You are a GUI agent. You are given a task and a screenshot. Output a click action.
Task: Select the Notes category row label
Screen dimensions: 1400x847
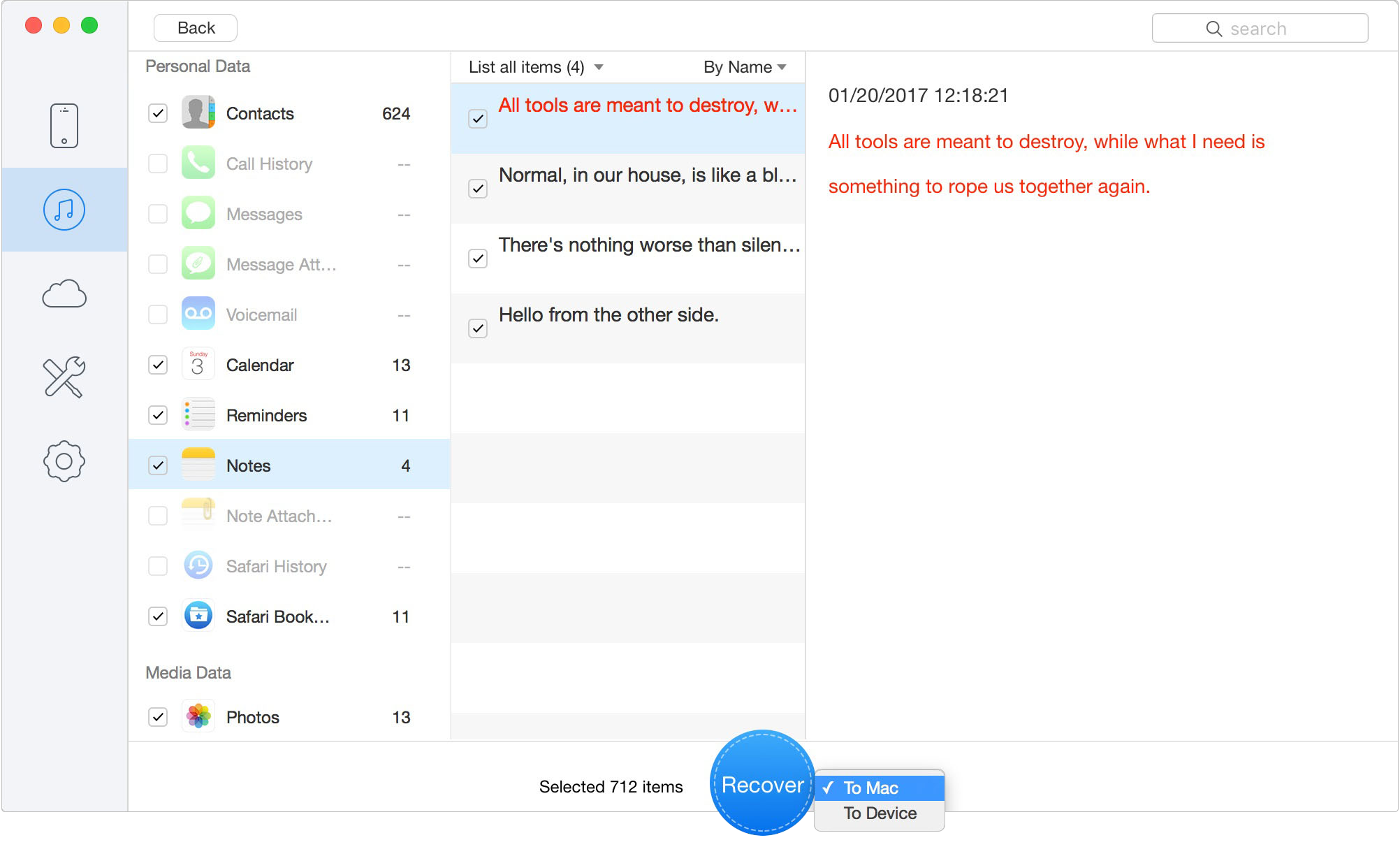click(248, 466)
